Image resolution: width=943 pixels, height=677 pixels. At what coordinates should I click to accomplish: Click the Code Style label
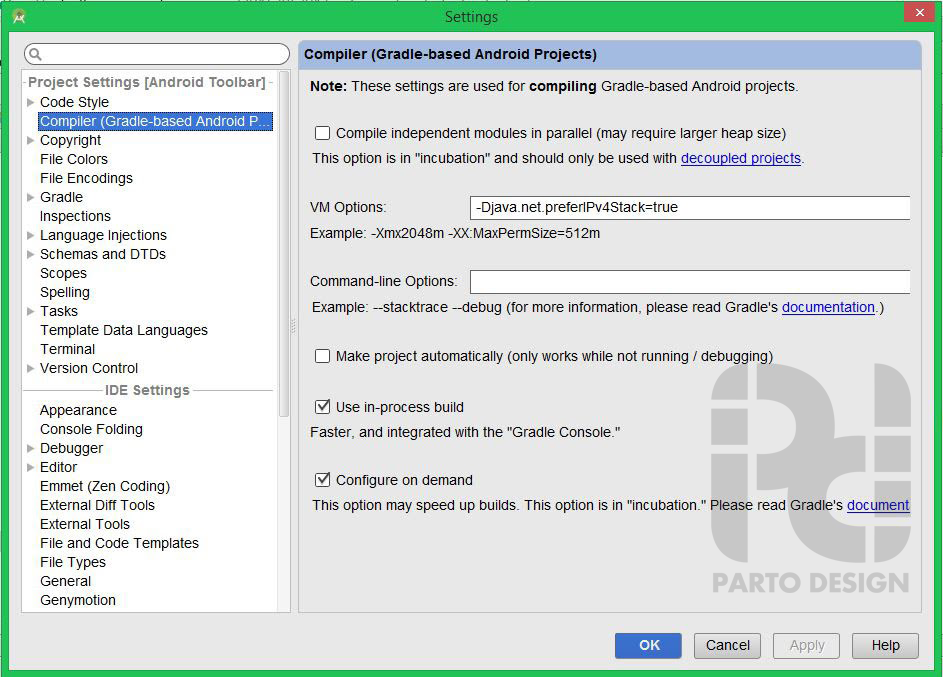click(75, 102)
